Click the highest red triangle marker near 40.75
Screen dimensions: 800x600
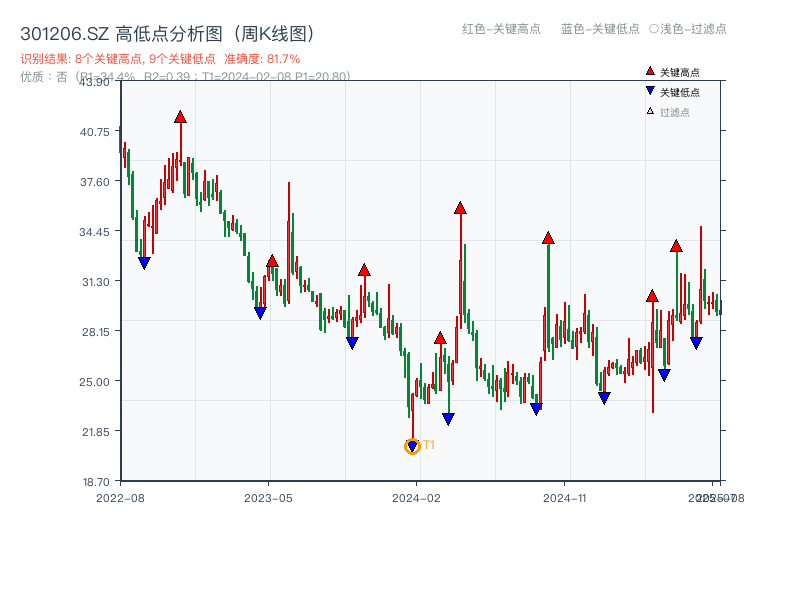coord(179,116)
